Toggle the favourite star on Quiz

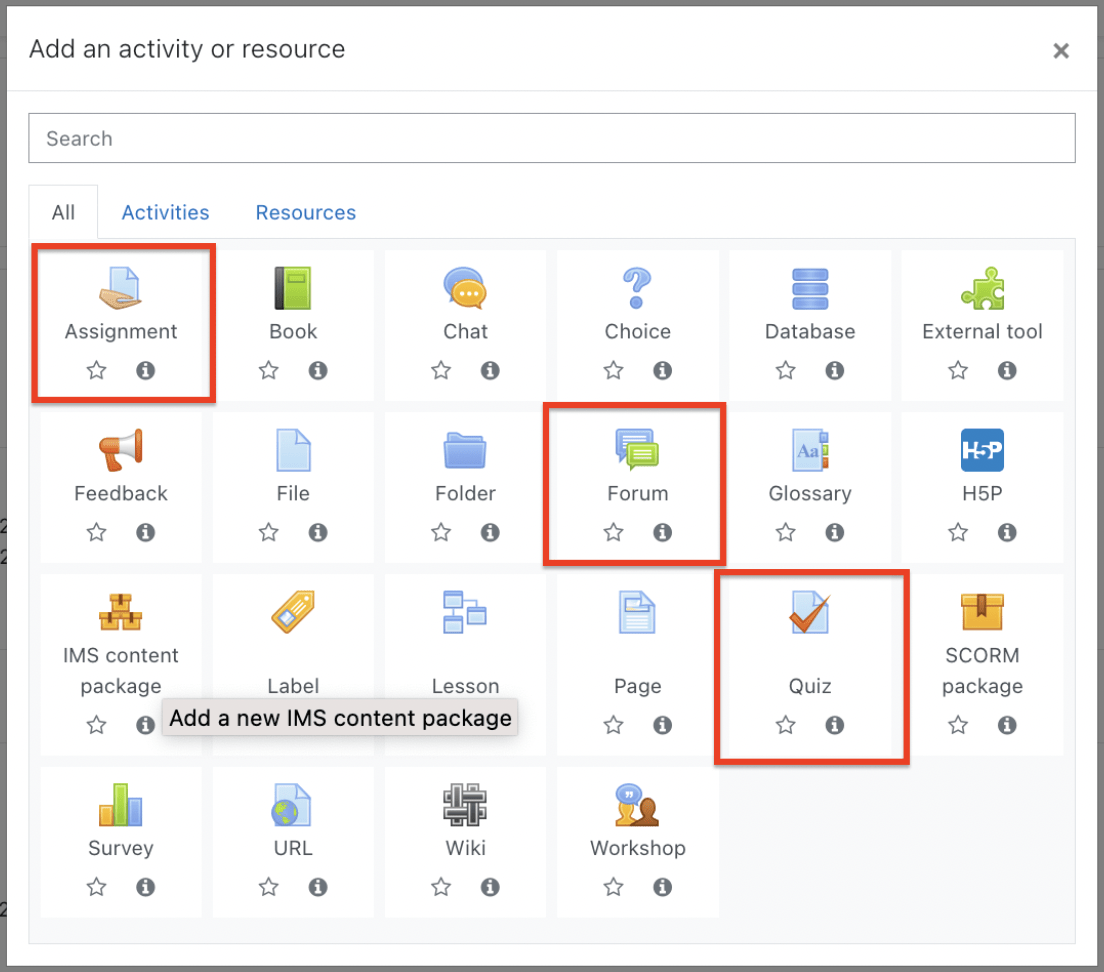pyautogui.click(x=785, y=725)
